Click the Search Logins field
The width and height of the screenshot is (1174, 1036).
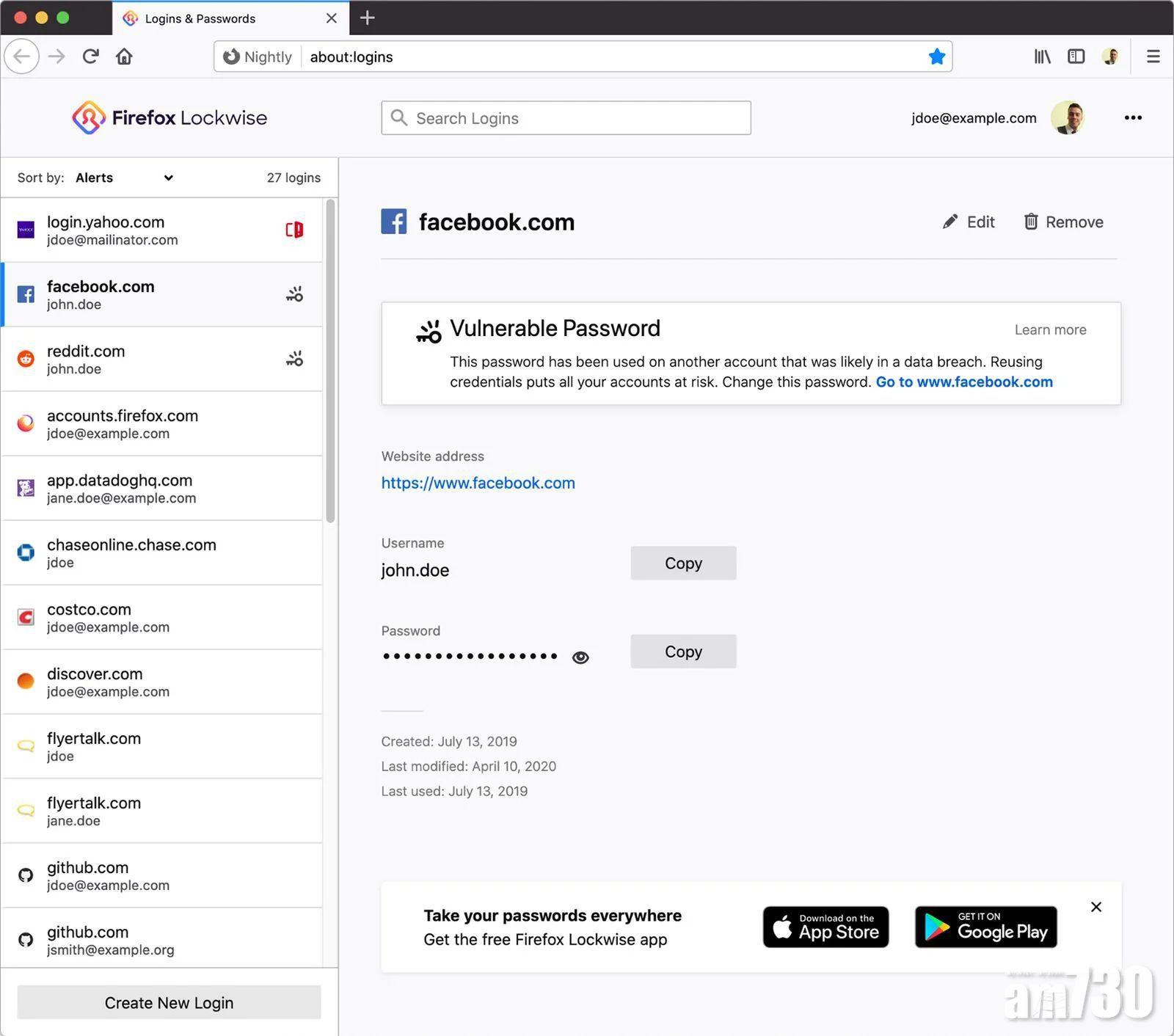[x=566, y=118]
